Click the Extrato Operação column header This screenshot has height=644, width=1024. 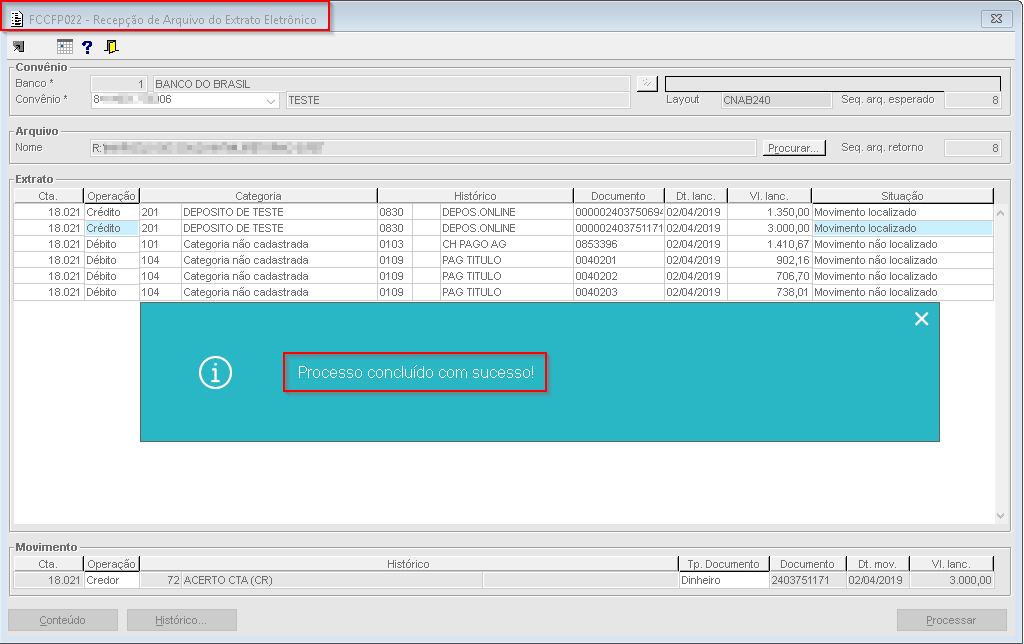[111, 196]
